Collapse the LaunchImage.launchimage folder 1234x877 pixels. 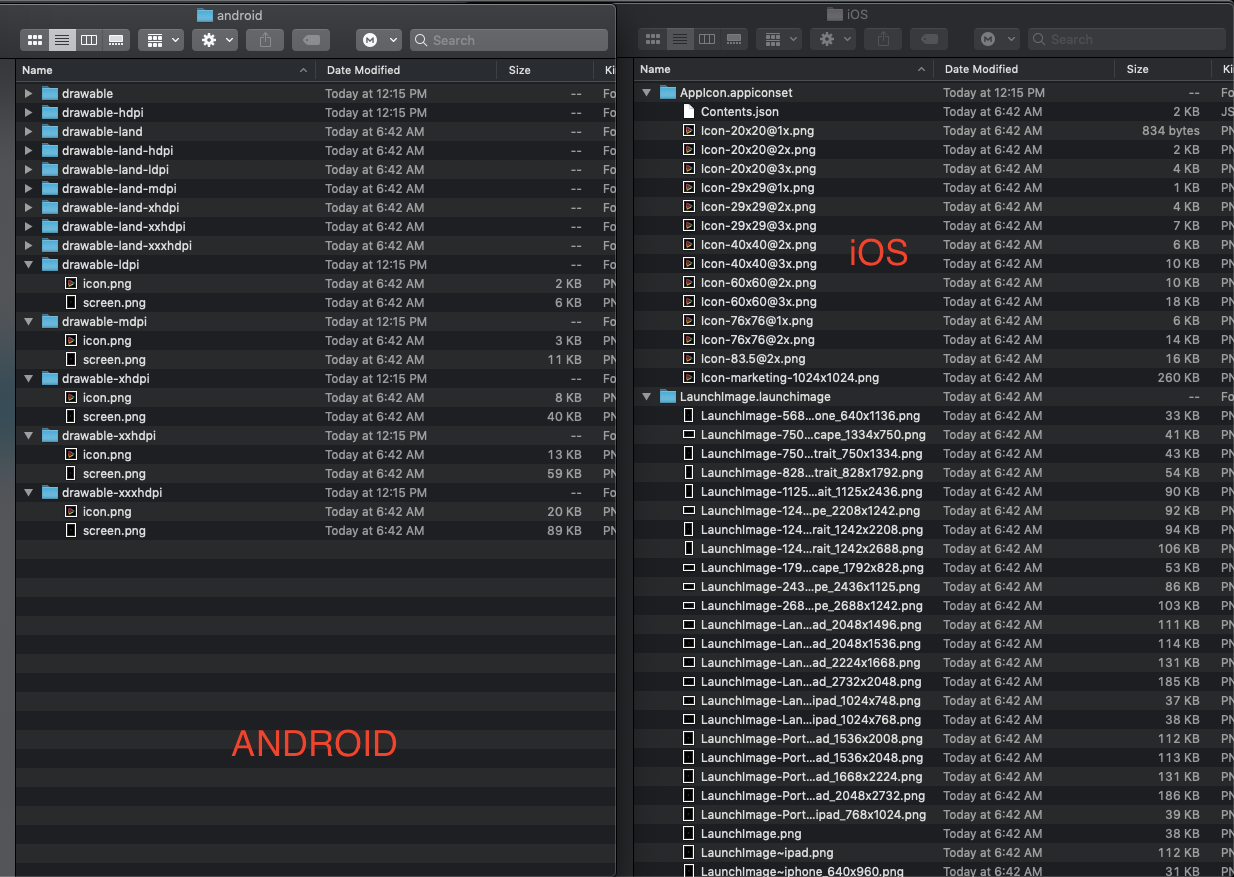click(x=647, y=396)
